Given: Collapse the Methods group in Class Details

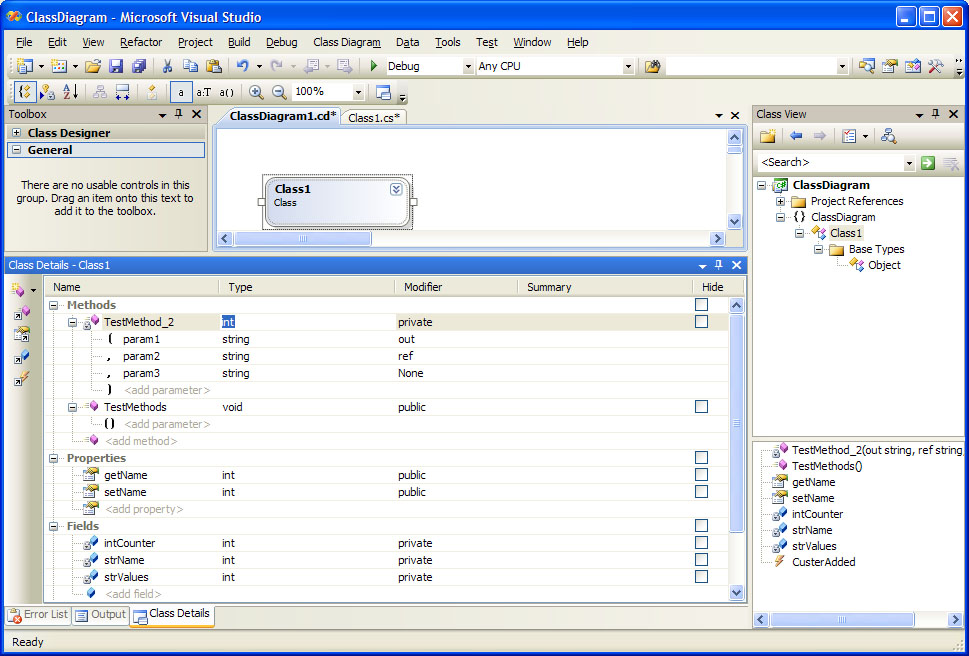Looking at the screenshot, I should click(x=54, y=305).
